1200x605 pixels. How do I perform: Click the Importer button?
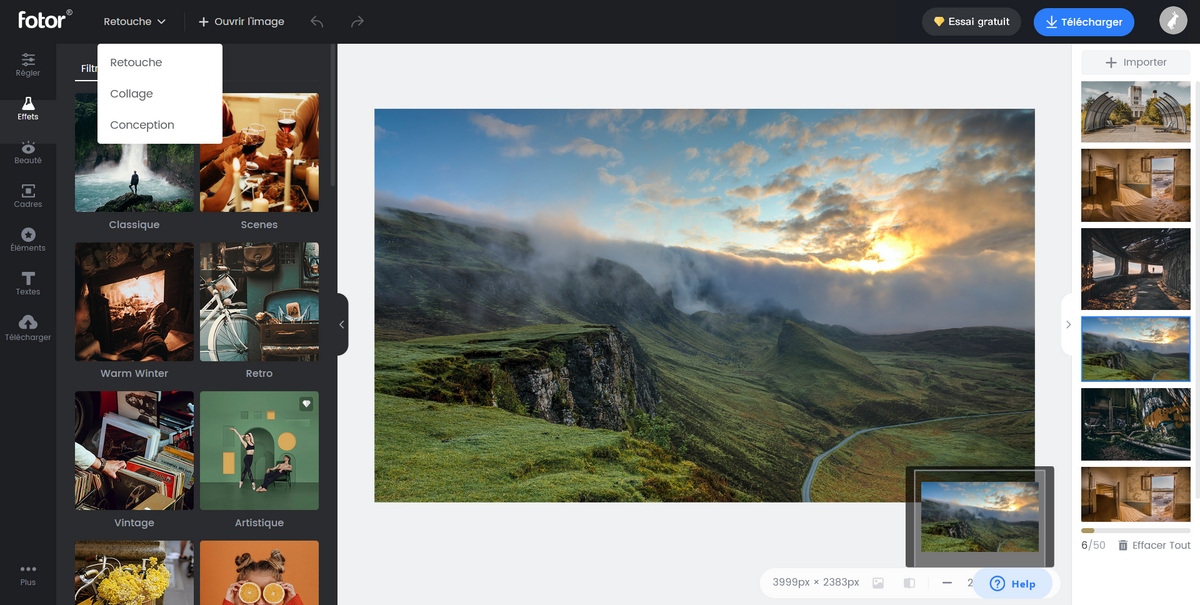[1136, 62]
